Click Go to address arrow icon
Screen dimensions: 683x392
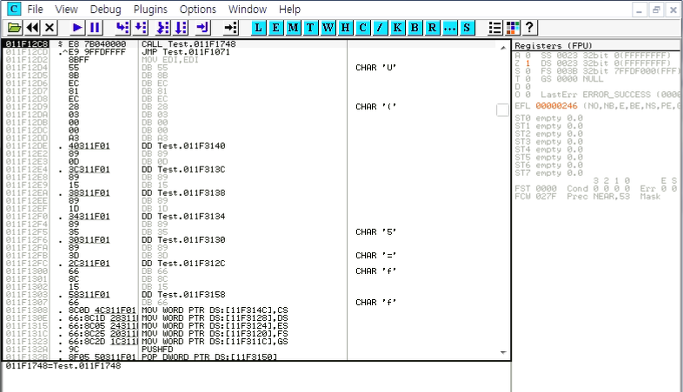click(230, 28)
